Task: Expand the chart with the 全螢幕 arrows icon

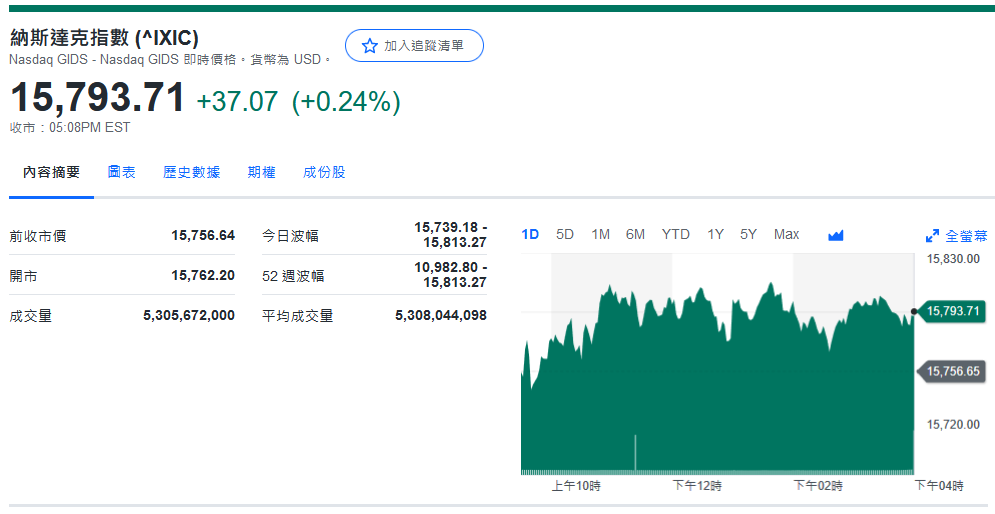Action: click(932, 236)
